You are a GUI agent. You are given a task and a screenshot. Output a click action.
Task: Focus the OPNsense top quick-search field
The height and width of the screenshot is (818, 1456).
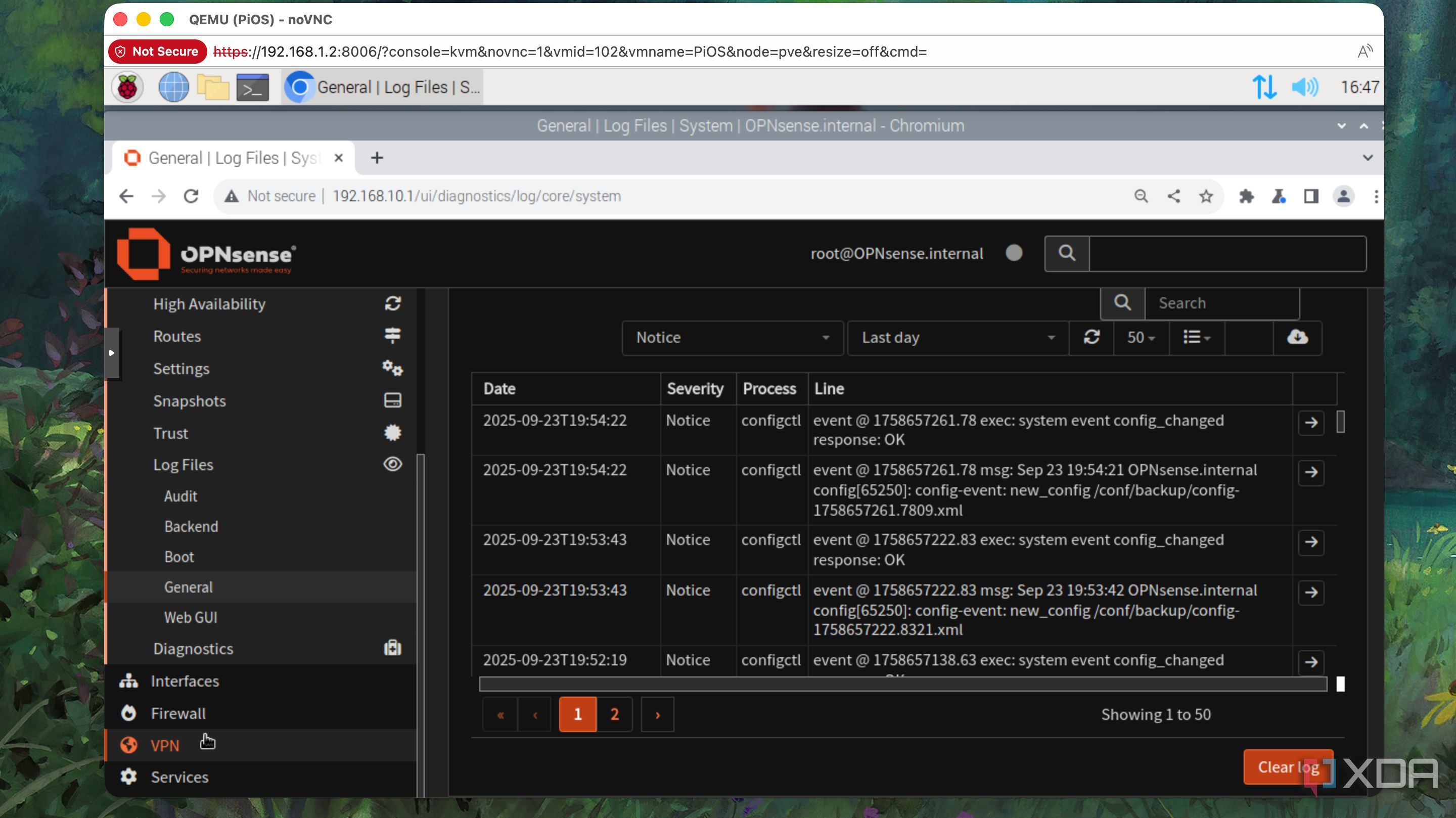(x=1227, y=254)
